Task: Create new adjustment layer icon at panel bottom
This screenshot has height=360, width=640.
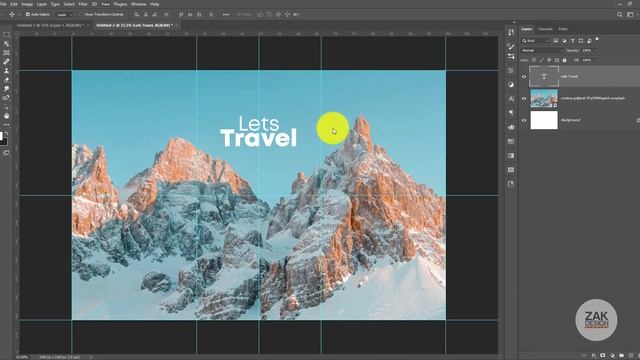Action: tap(612, 356)
